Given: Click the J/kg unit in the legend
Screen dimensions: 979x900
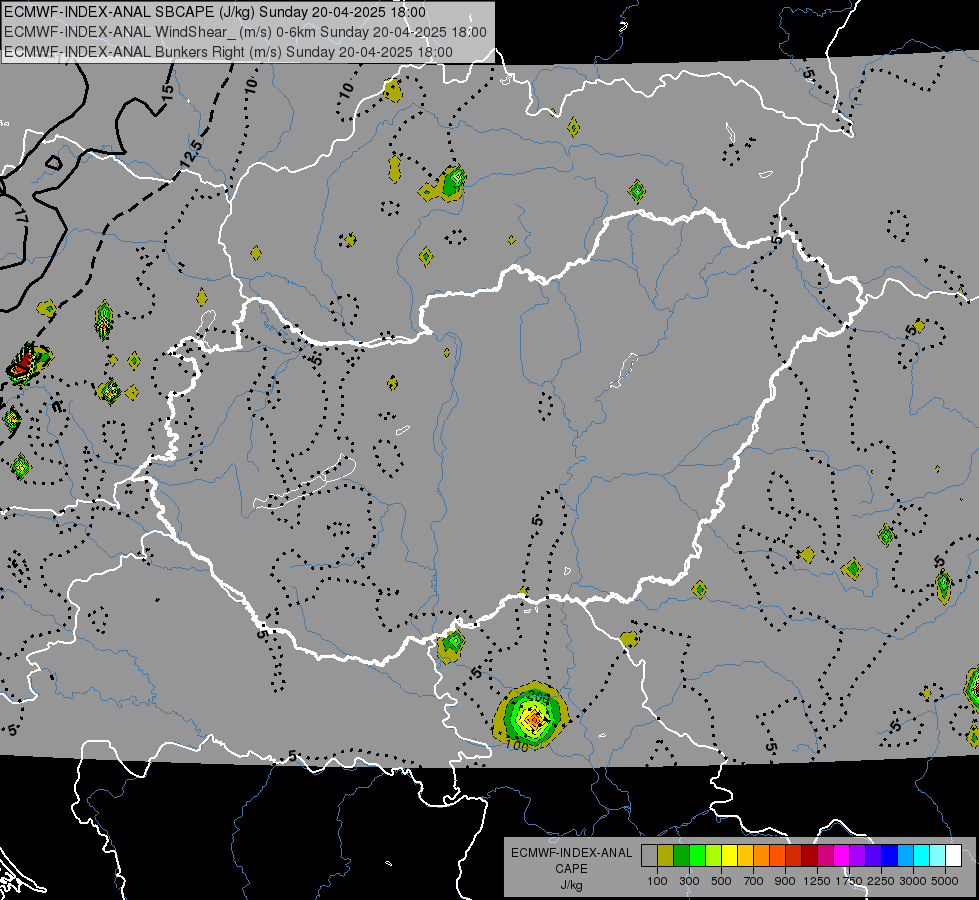Looking at the screenshot, I should (571, 886).
